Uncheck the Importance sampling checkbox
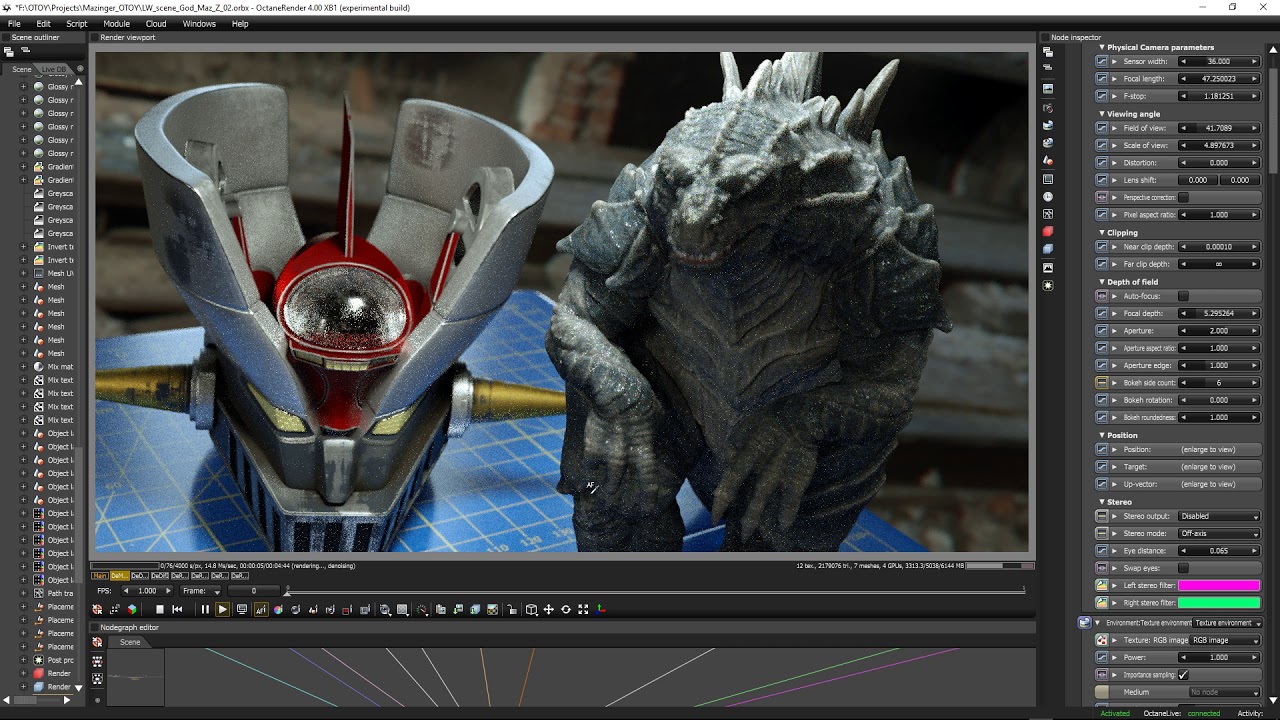The width and height of the screenshot is (1280, 720). click(x=1183, y=675)
